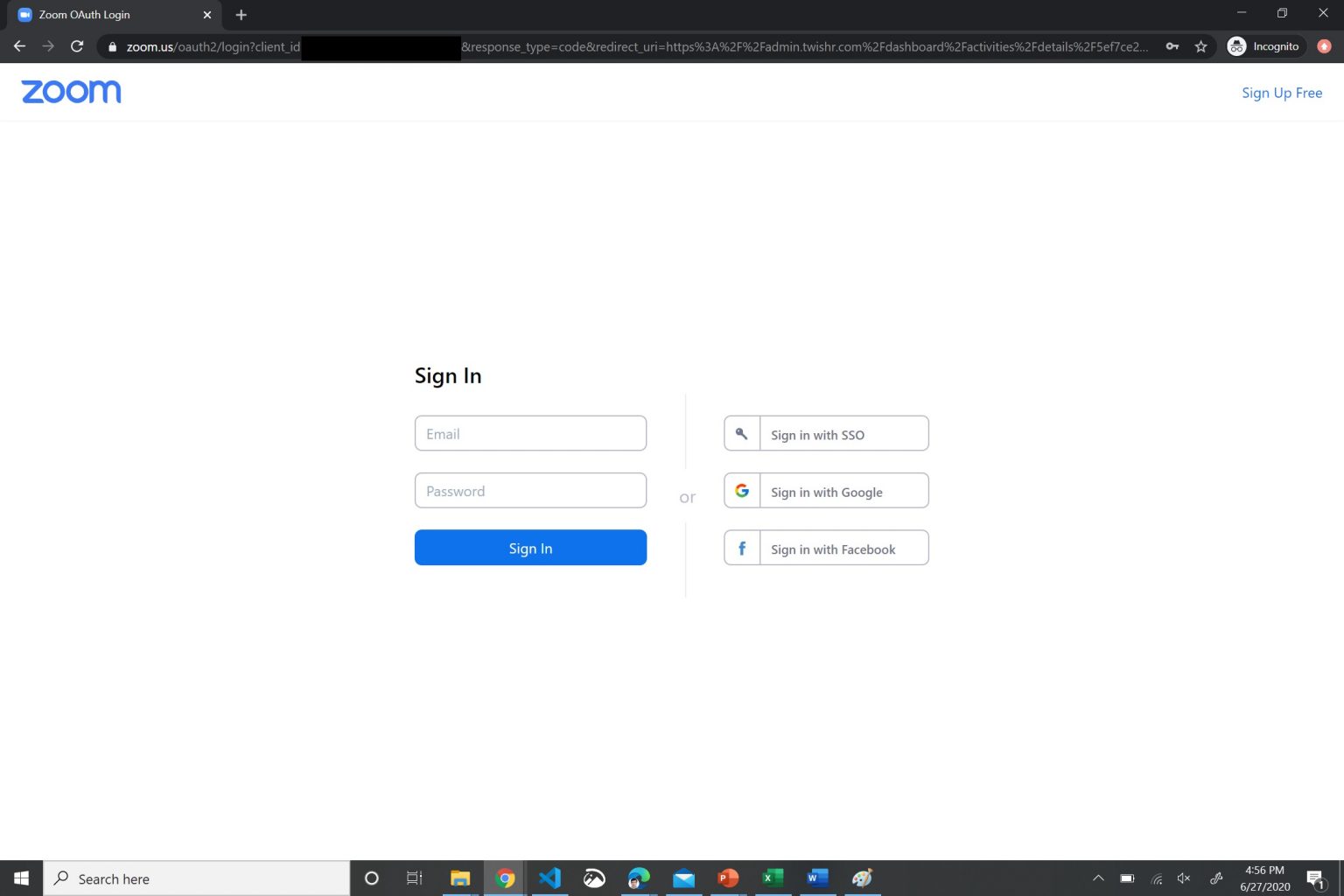Minimize the Chrome window
1344x896 pixels.
tap(1241, 13)
